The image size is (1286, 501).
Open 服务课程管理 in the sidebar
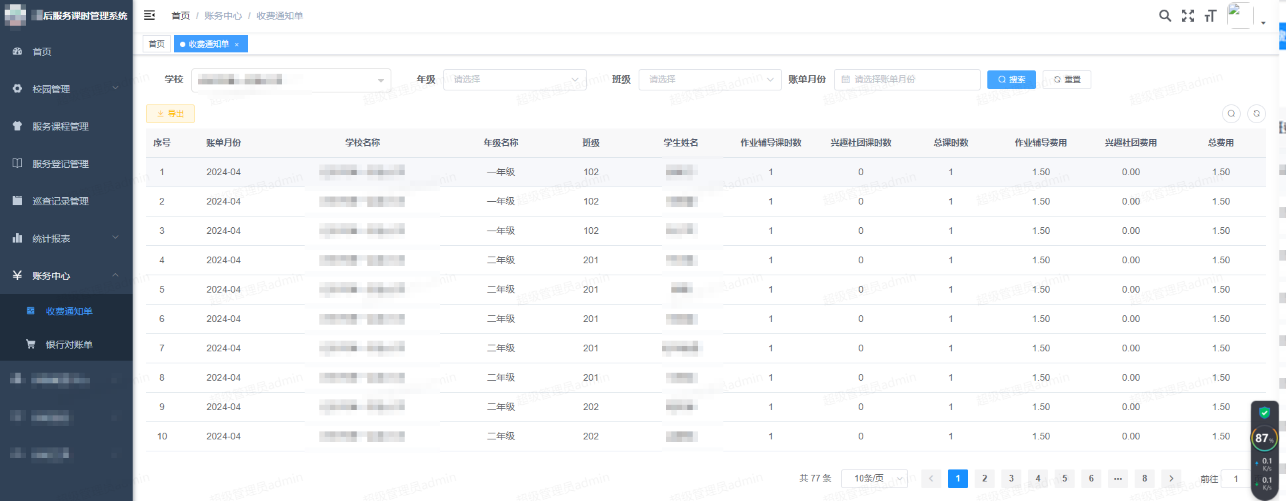66,126
